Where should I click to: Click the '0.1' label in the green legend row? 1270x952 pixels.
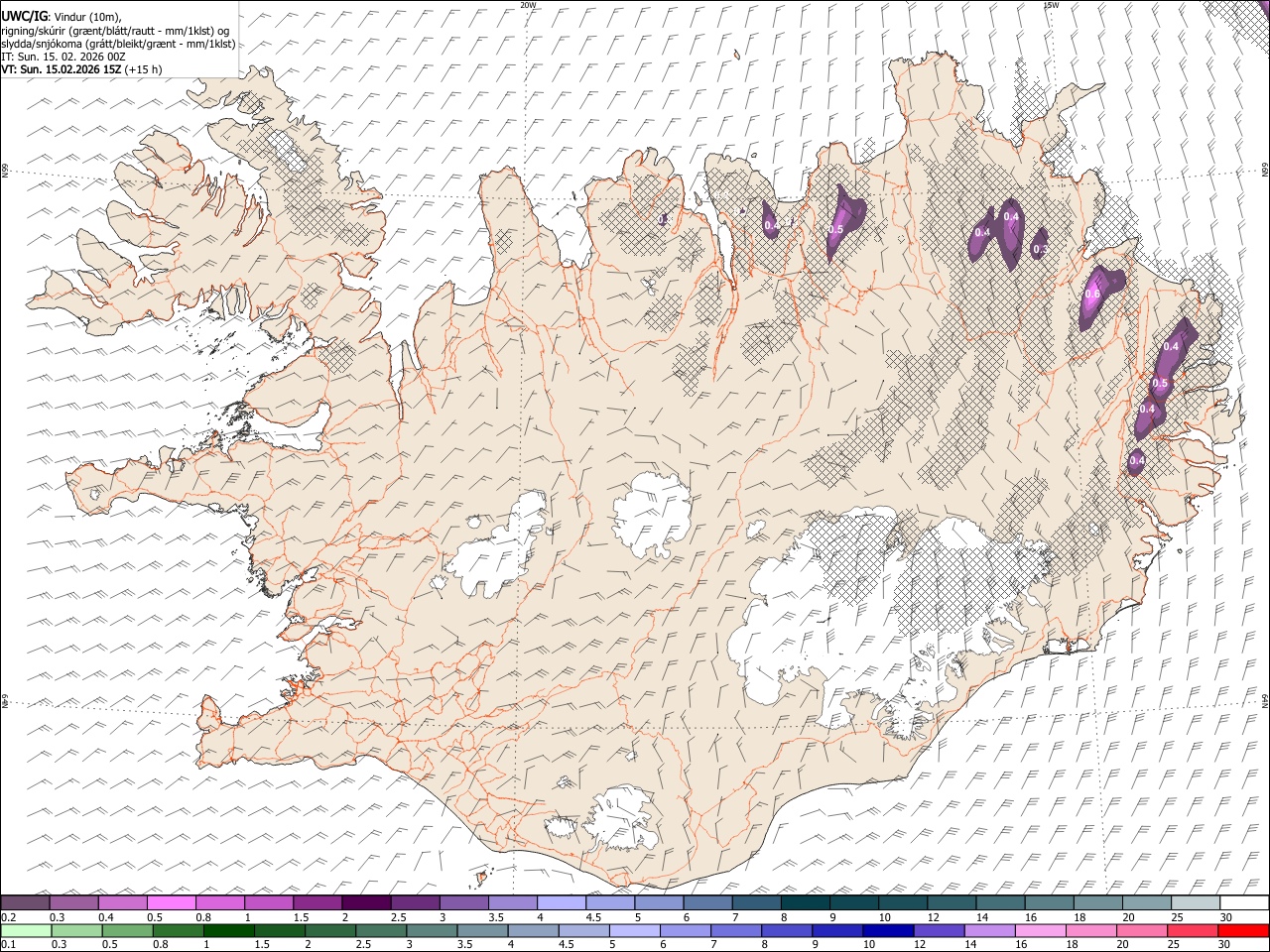(8, 944)
